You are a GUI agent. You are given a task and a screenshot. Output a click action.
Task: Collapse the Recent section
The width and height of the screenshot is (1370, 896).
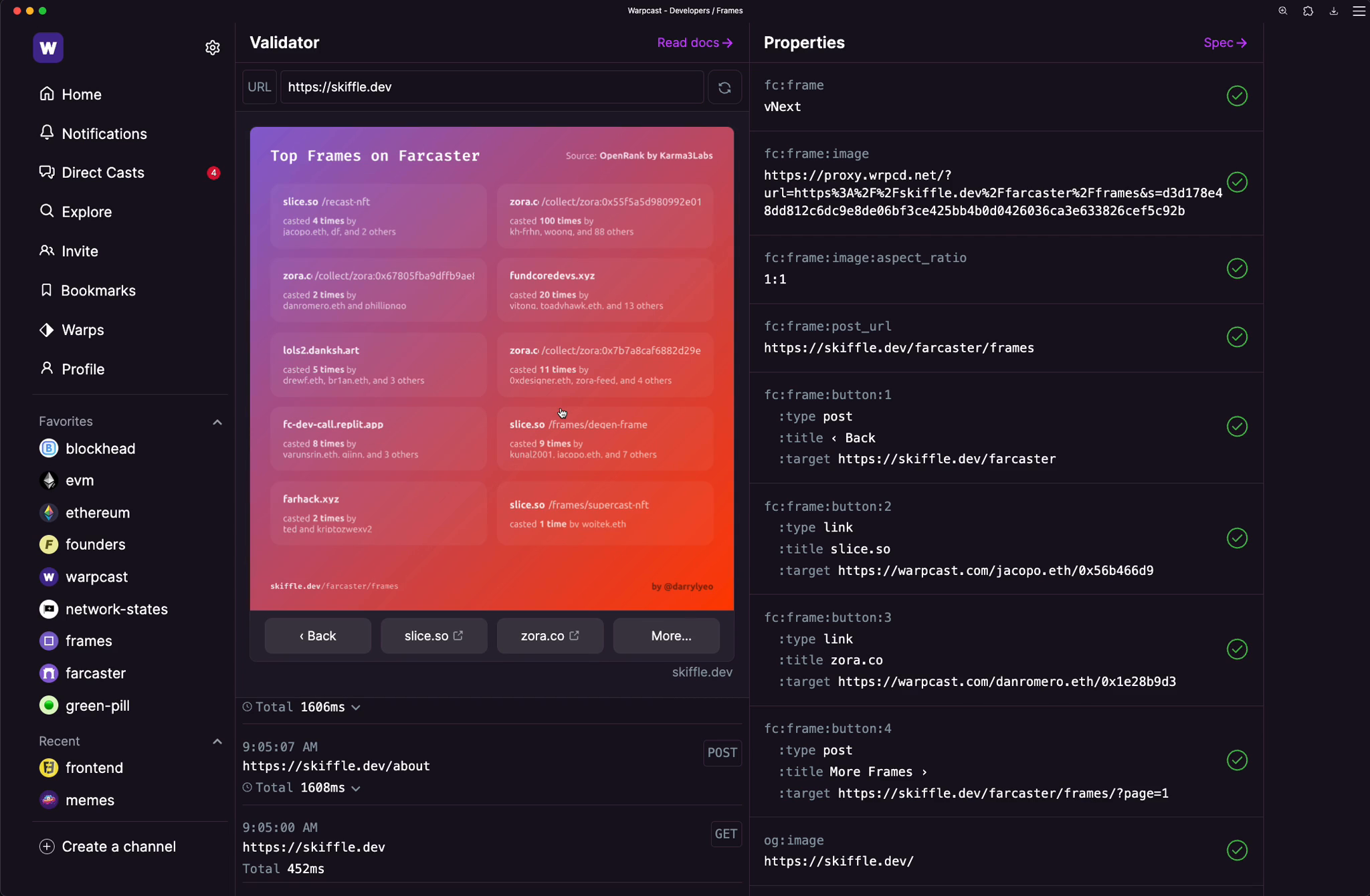coord(217,741)
